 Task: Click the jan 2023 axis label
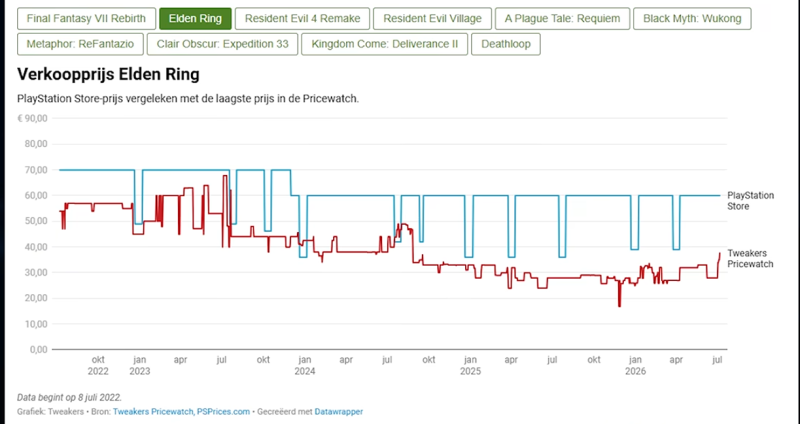pos(139,366)
